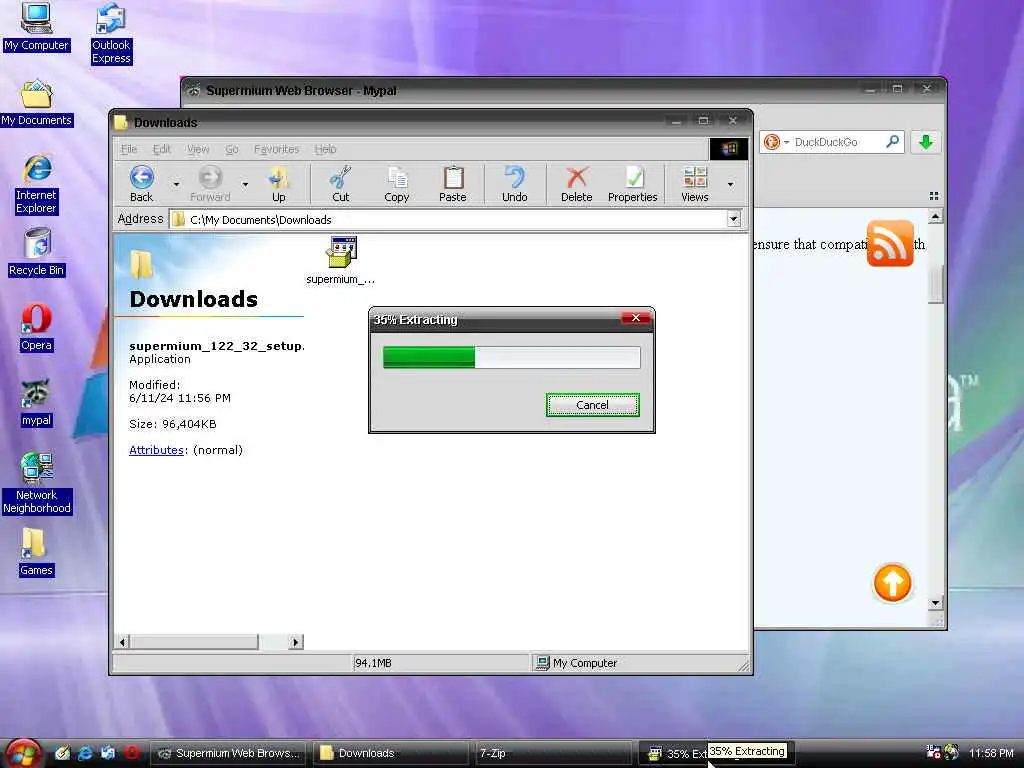Image resolution: width=1024 pixels, height=768 pixels.
Task: Click the orange RSS feed icon in Mypal
Action: (890, 244)
